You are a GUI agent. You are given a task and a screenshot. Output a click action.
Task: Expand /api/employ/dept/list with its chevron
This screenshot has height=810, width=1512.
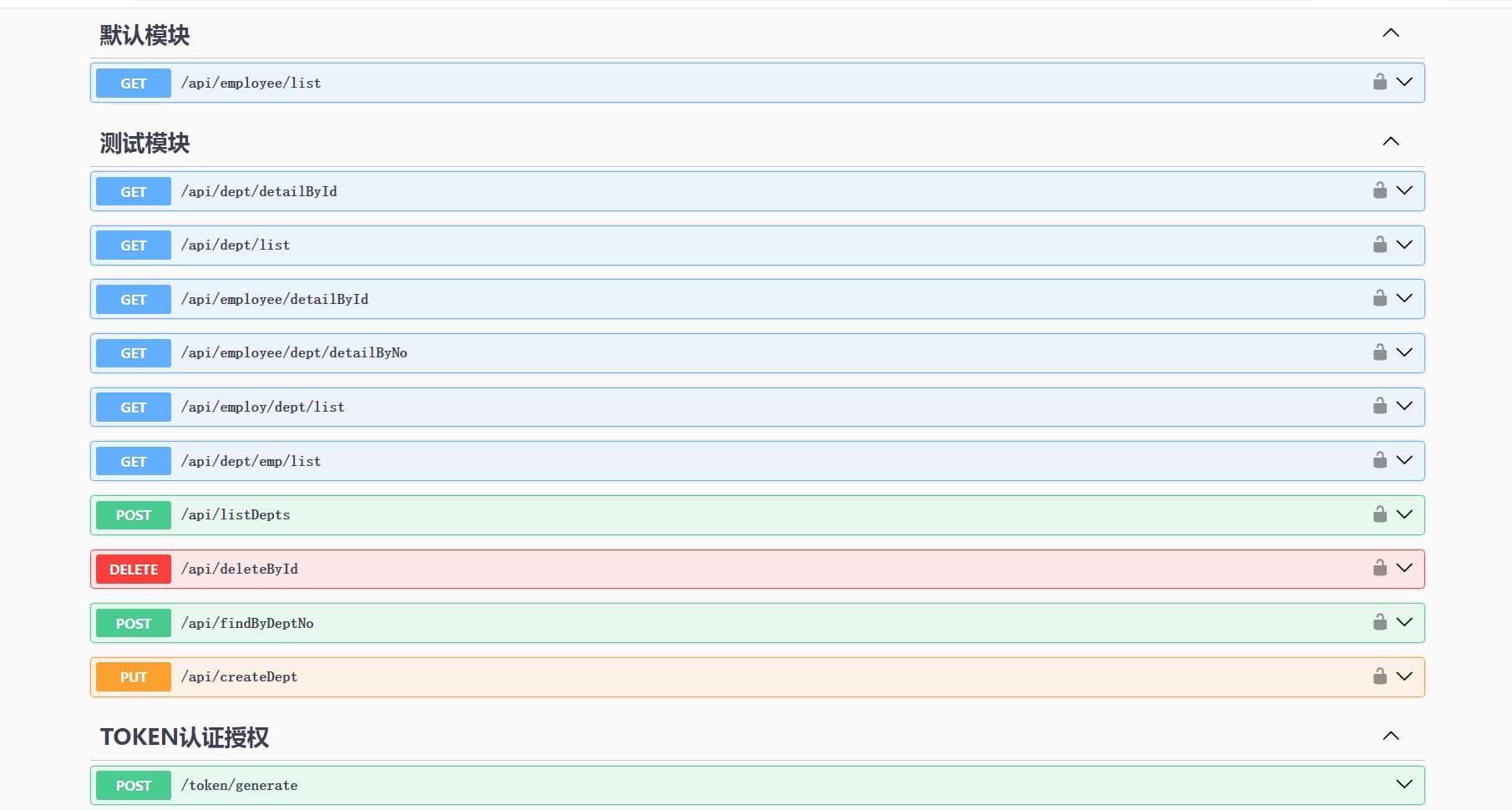pos(1404,406)
